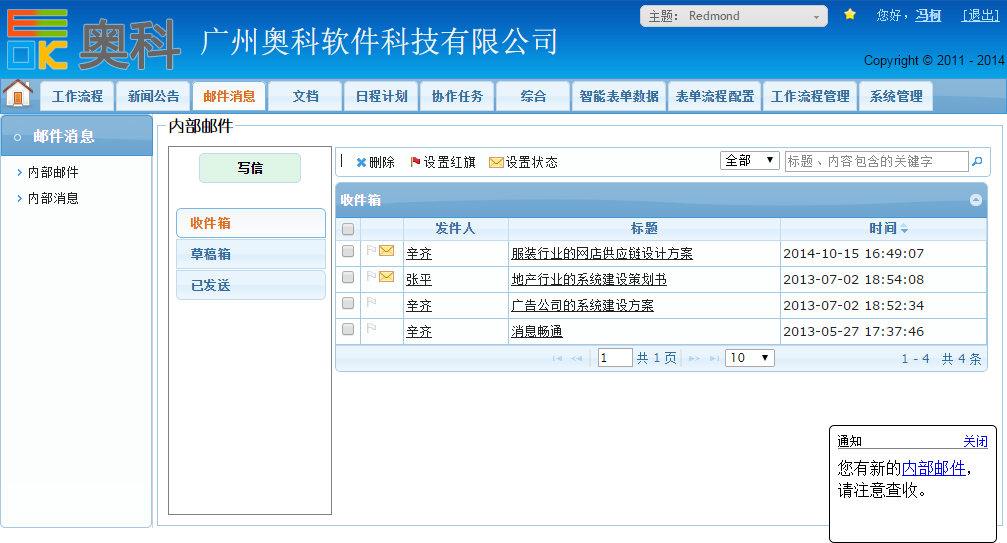Collapse the inbox panel with round arrow icon
Screen dimensions: 1007x543
click(975, 200)
